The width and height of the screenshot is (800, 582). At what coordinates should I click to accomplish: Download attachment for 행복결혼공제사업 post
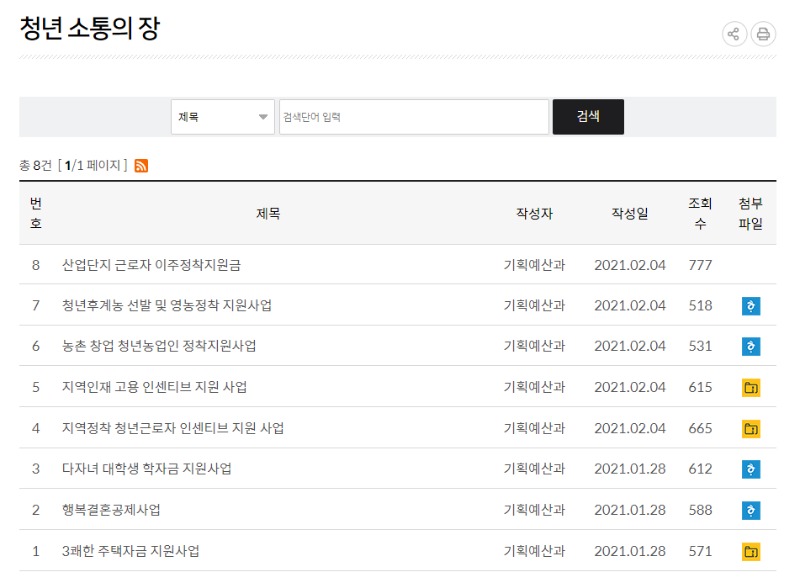(x=751, y=510)
